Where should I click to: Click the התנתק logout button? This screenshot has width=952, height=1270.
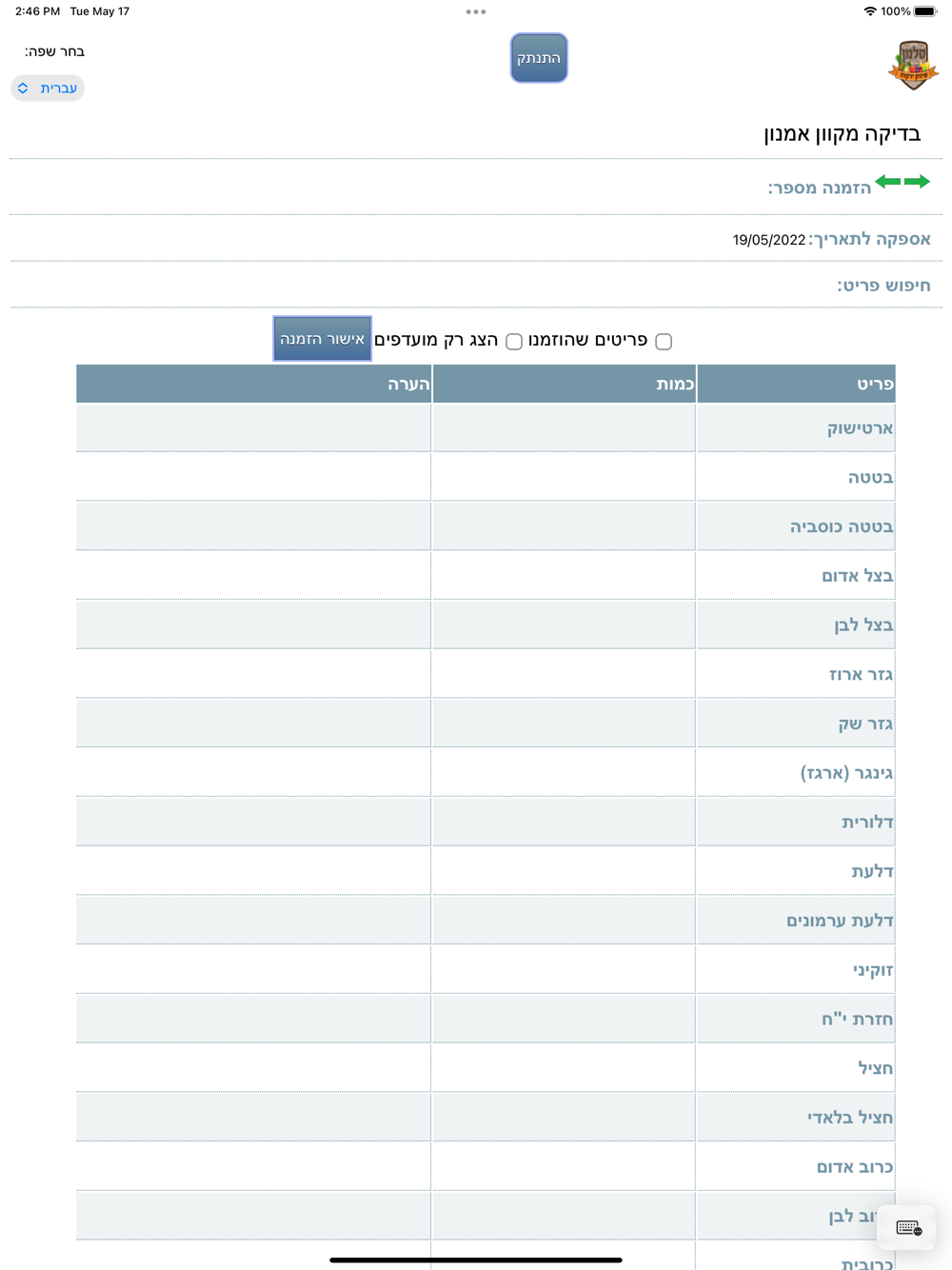tap(539, 58)
